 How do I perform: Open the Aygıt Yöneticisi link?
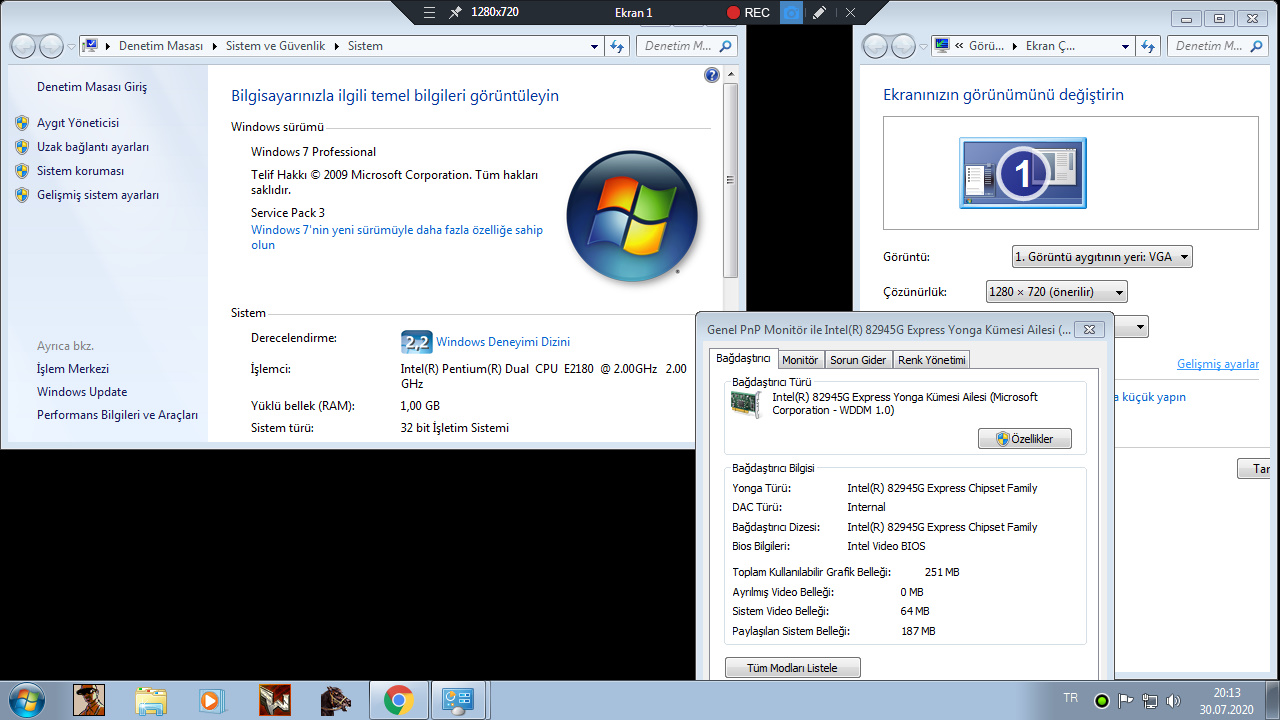[78, 123]
